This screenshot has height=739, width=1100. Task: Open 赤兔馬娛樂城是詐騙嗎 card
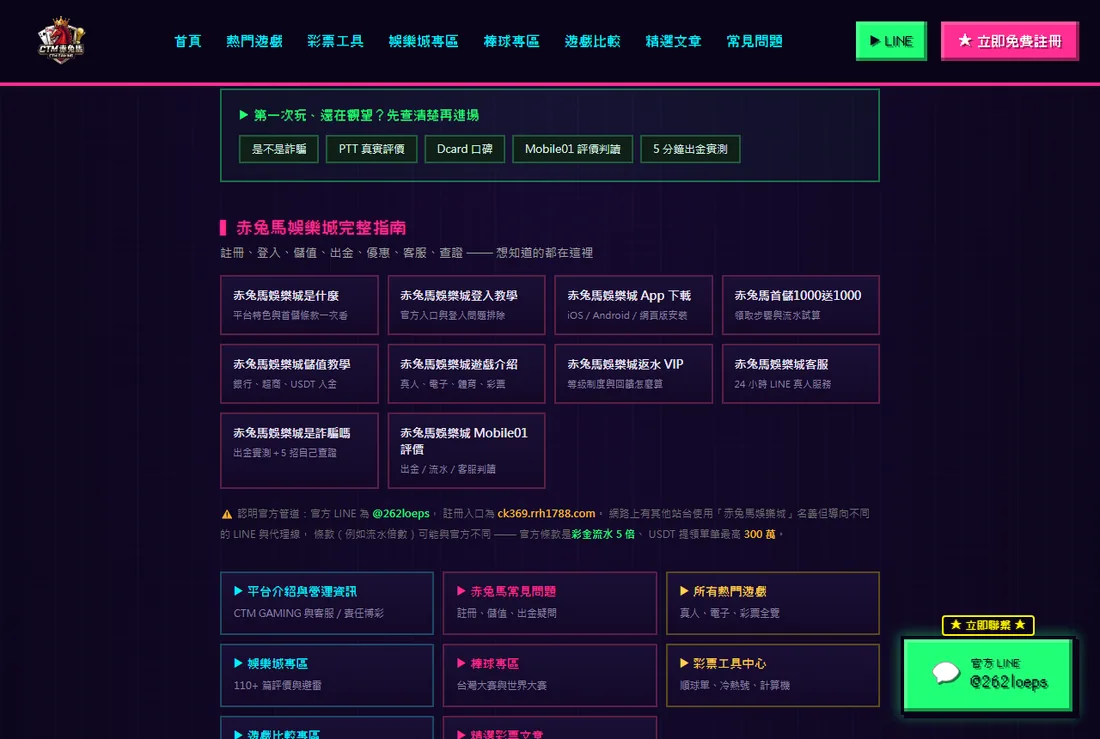[300, 450]
